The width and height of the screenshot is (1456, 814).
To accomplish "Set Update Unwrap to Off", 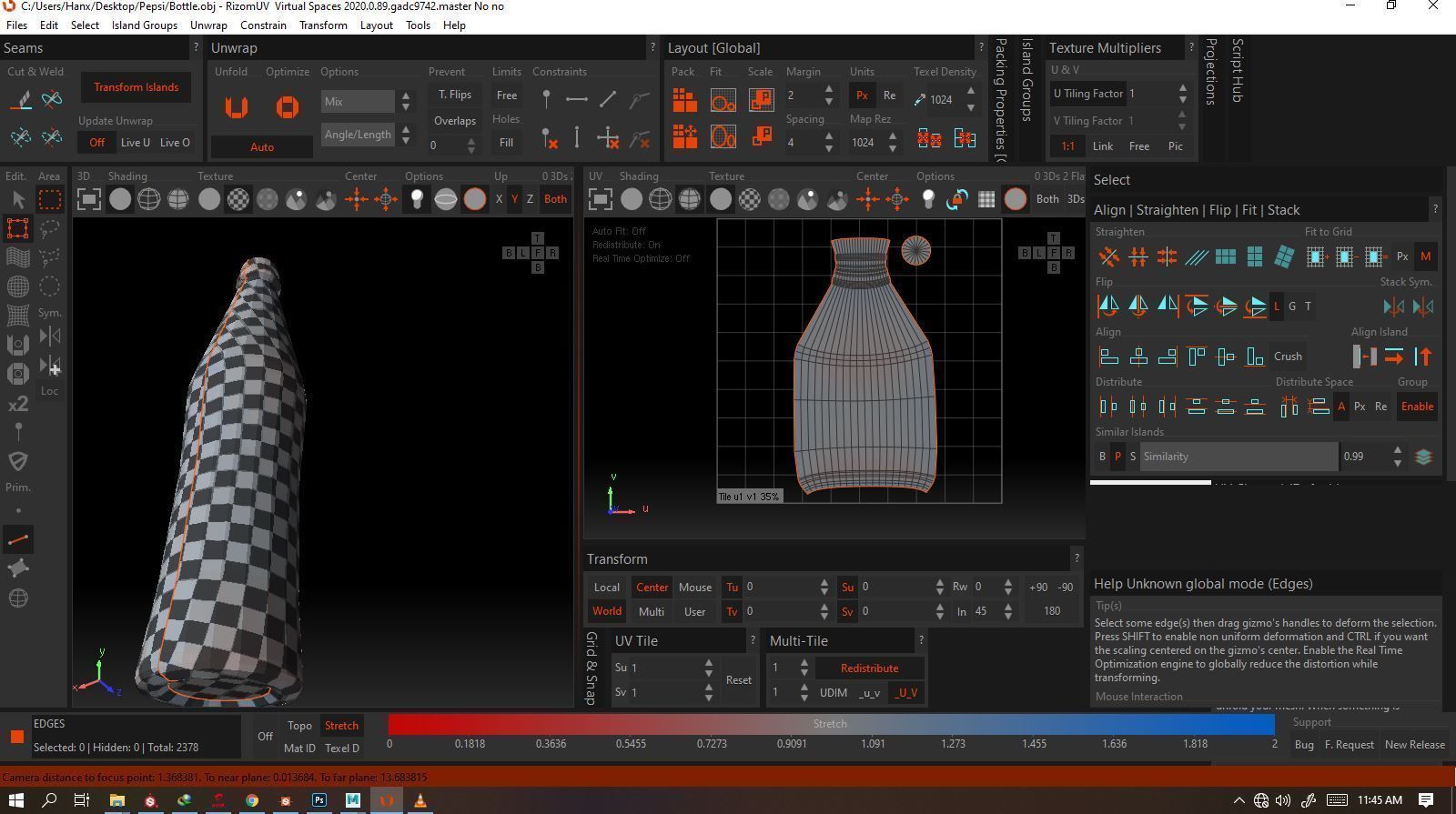I will click(96, 142).
